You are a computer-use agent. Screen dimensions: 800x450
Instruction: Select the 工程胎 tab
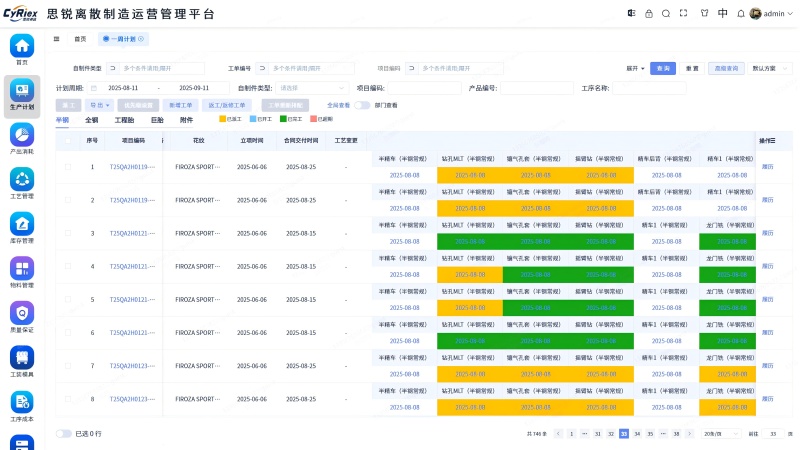124,120
